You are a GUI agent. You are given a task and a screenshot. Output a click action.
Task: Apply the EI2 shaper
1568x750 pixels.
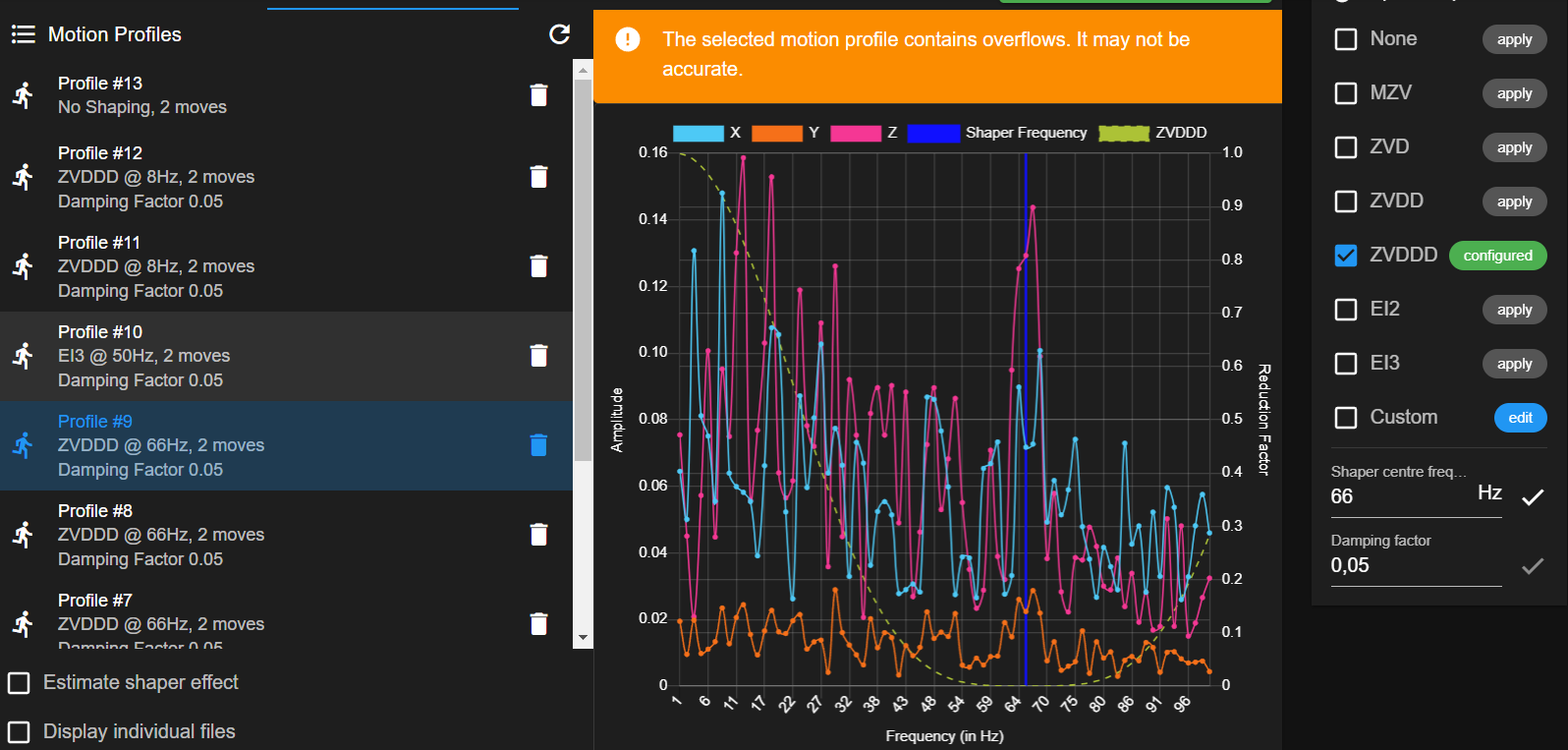point(1514,310)
